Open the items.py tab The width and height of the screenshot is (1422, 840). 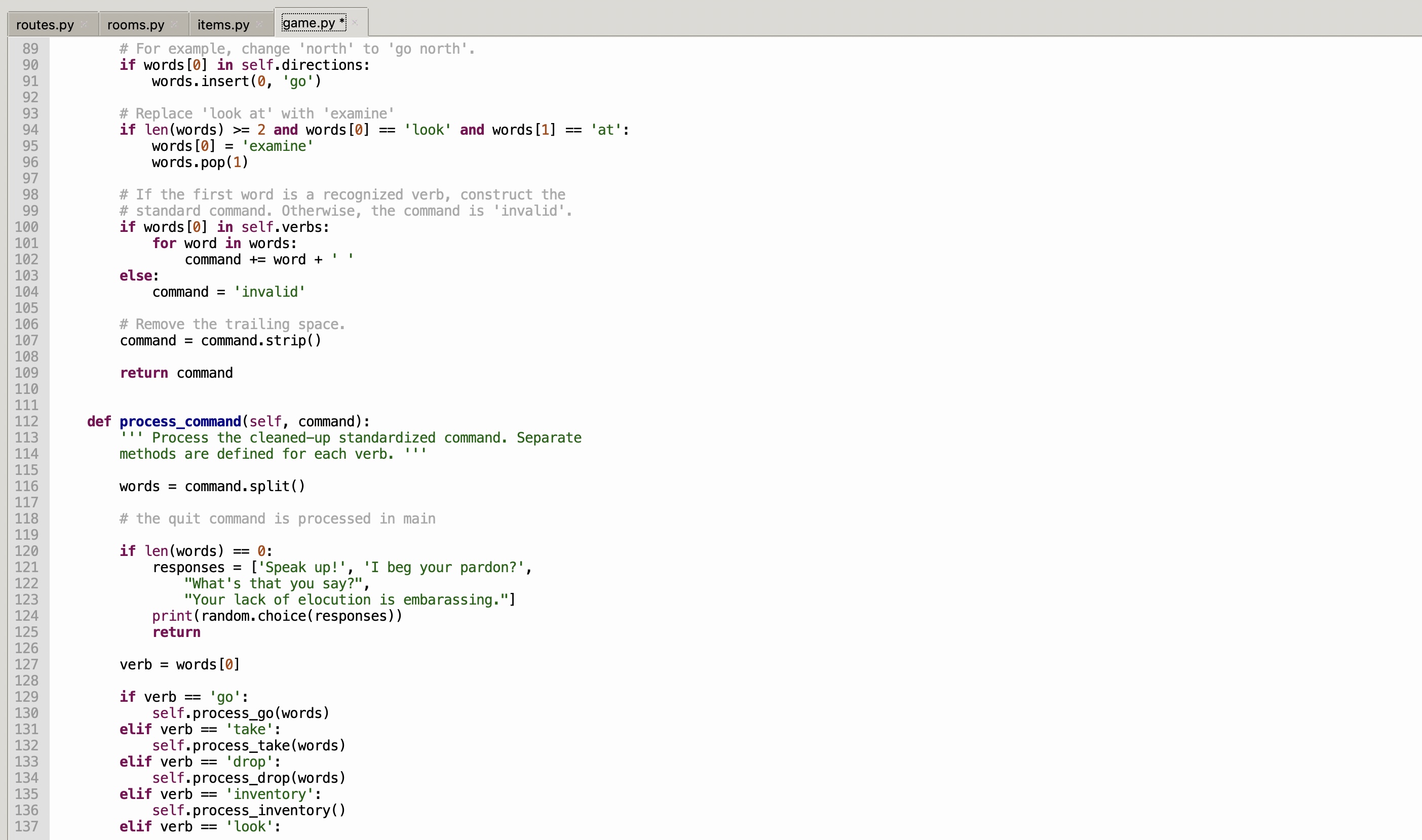(222, 24)
